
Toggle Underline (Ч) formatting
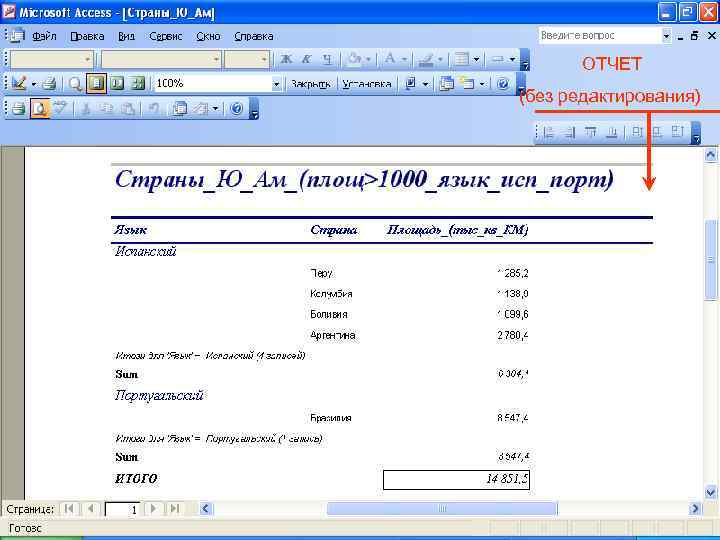pos(327,59)
